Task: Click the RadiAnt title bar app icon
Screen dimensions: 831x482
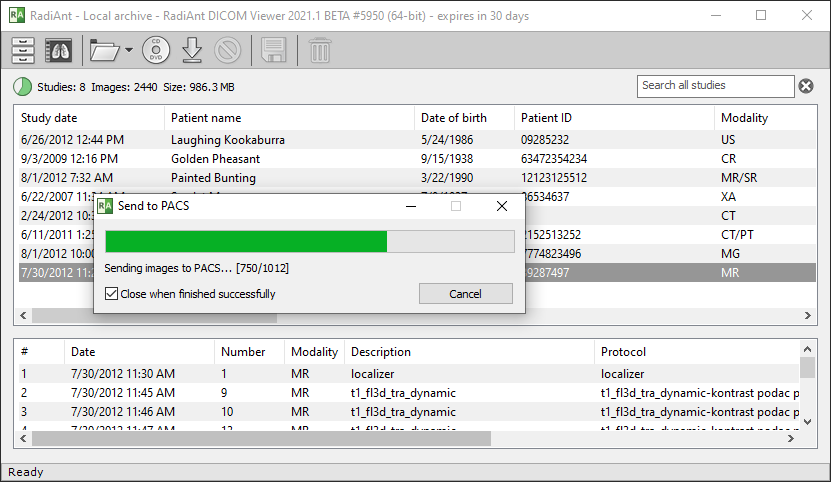Action: [x=17, y=15]
